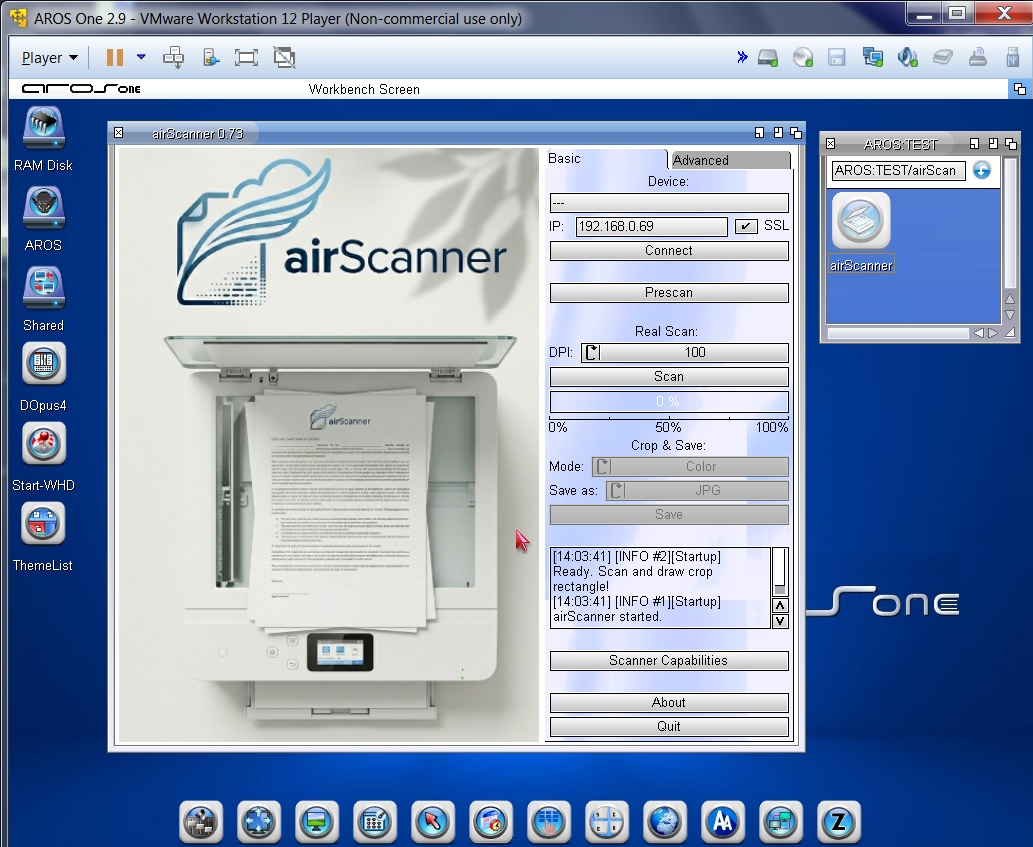Open the pointer arrow dock icon
The width and height of the screenshot is (1033, 847).
pyautogui.click(x=433, y=822)
